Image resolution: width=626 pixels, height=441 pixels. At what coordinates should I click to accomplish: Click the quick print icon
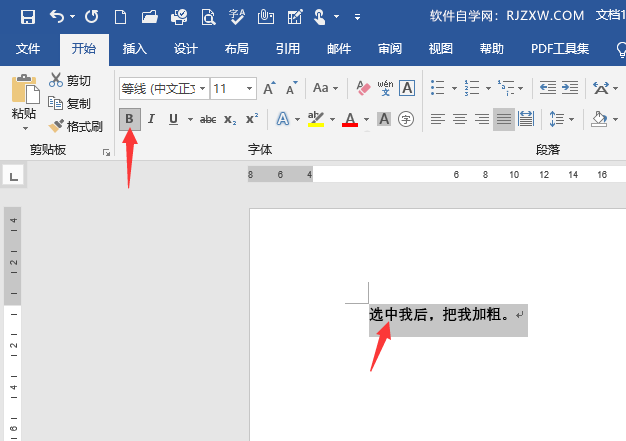click(179, 17)
